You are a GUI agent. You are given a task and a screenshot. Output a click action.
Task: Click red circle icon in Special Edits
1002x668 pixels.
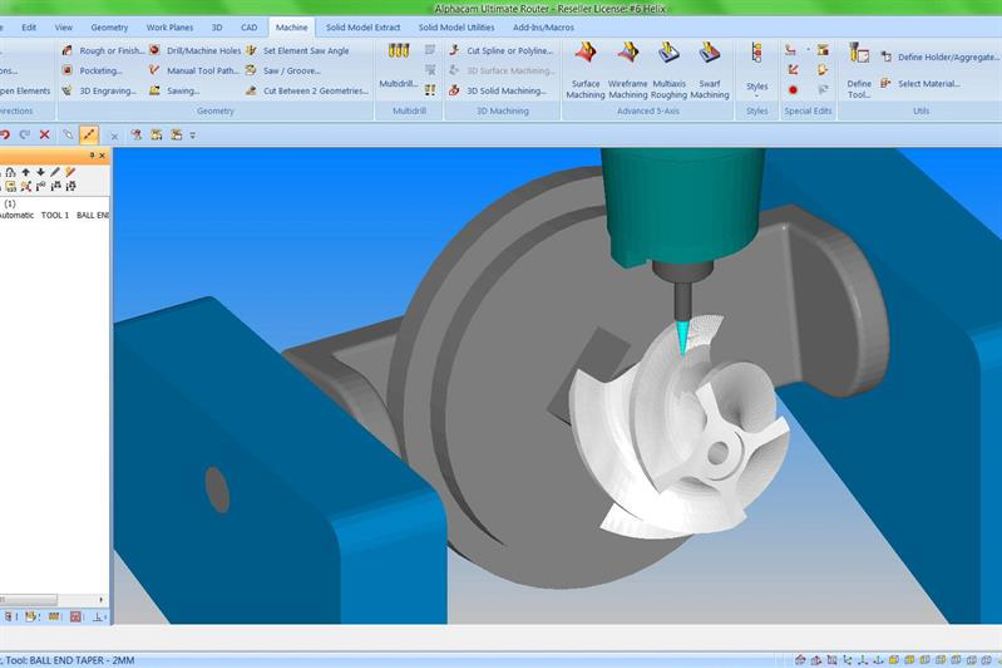[x=793, y=90]
